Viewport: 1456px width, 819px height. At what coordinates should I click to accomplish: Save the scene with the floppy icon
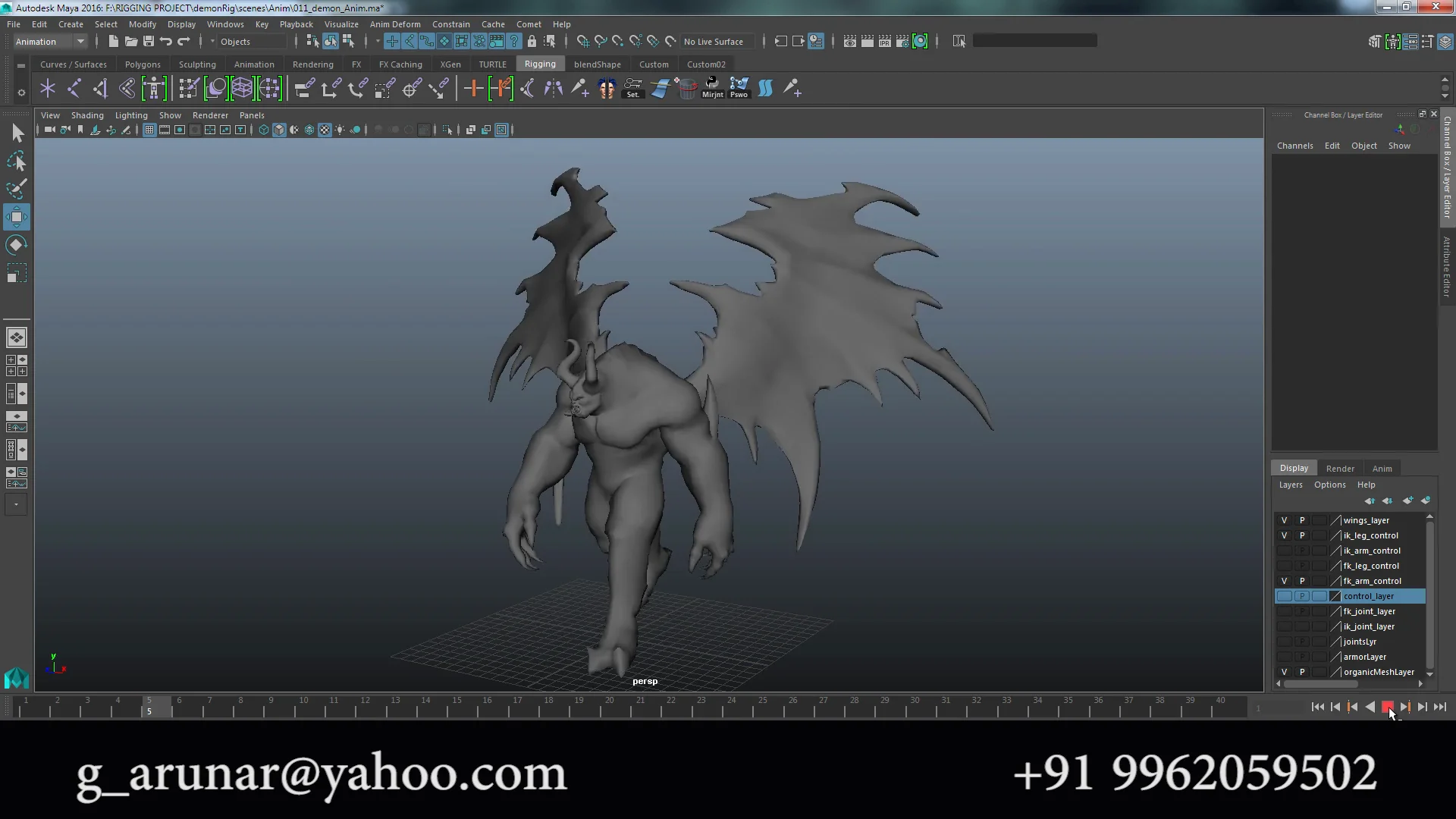[x=149, y=41]
